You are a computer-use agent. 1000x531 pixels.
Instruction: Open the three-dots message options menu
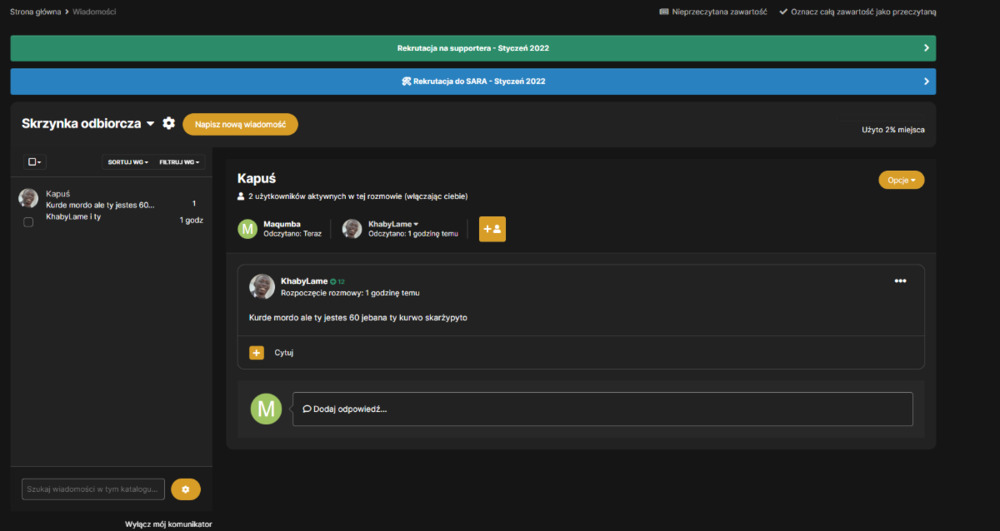click(900, 280)
